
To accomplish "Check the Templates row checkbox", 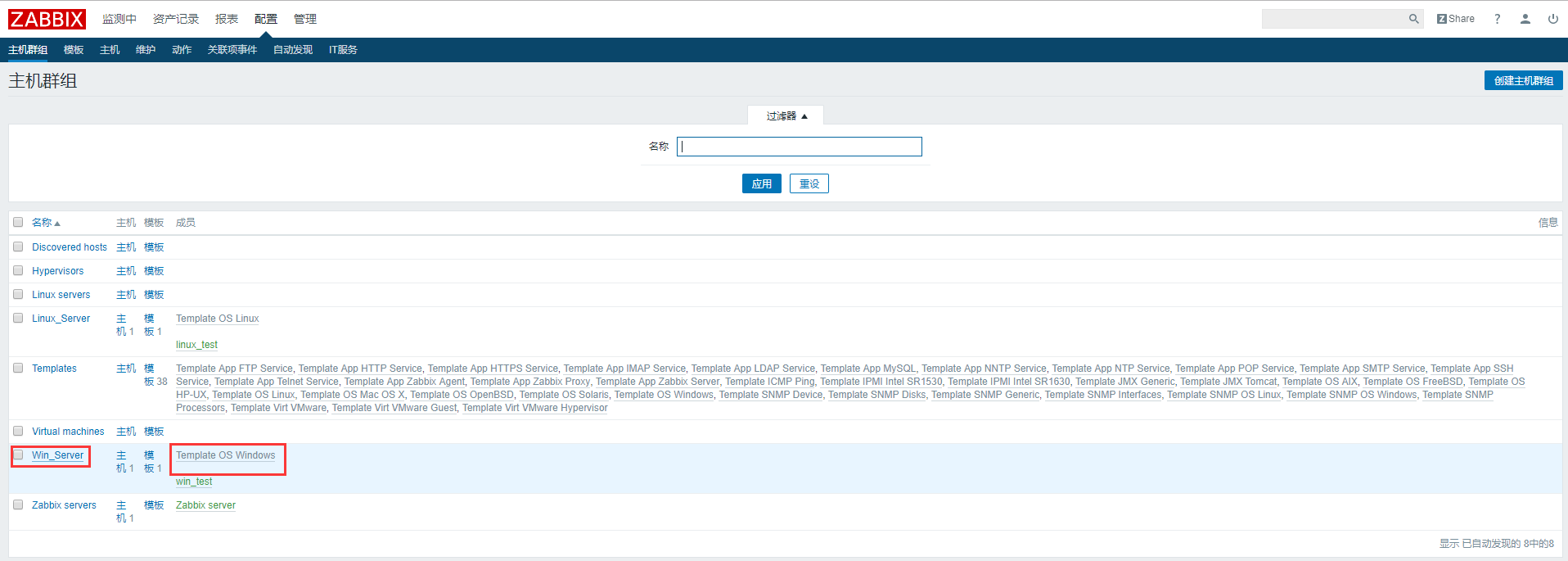I will click(x=18, y=368).
